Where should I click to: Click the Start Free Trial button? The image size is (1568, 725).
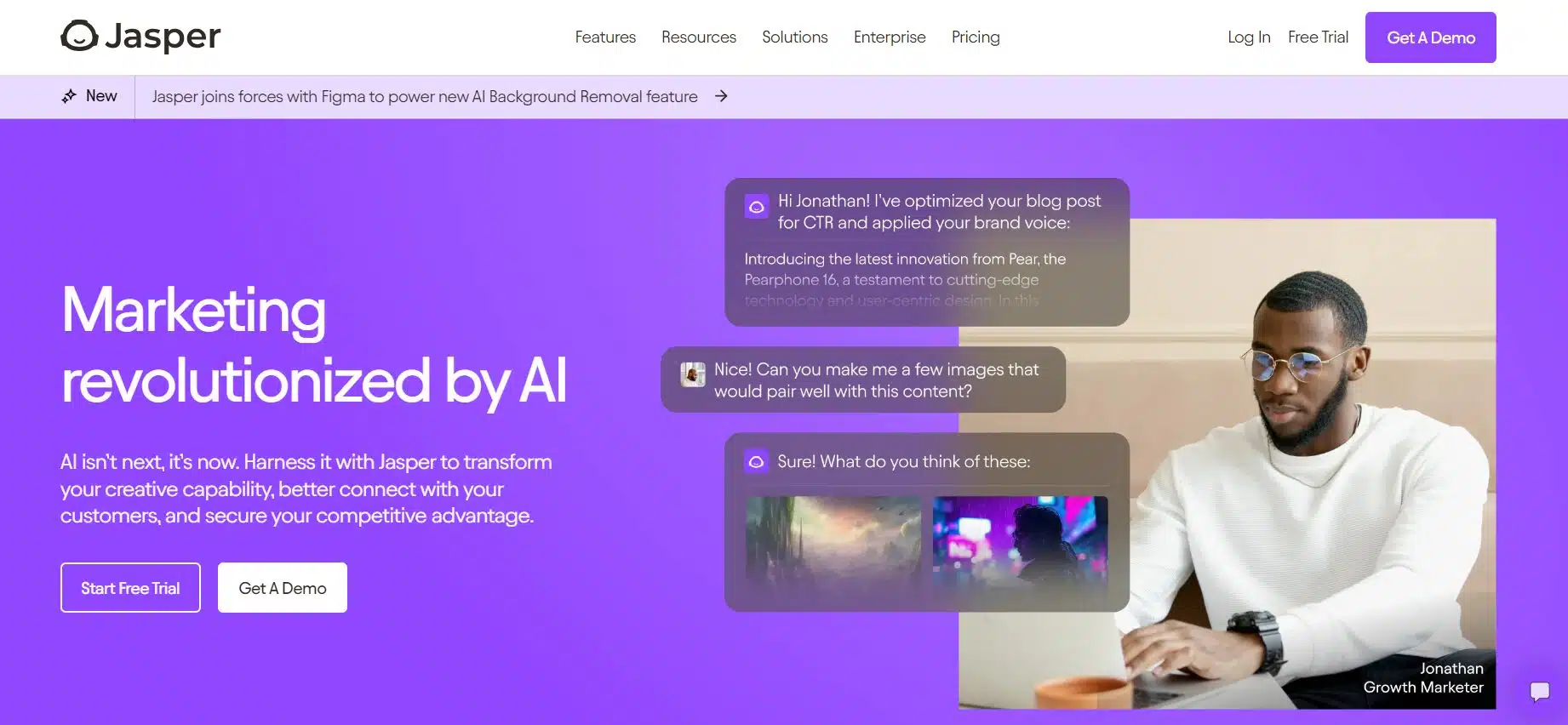[x=130, y=587]
